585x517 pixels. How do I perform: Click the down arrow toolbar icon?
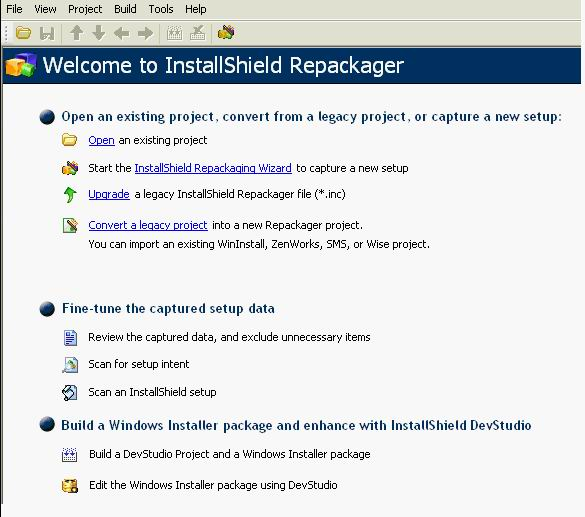(x=99, y=33)
